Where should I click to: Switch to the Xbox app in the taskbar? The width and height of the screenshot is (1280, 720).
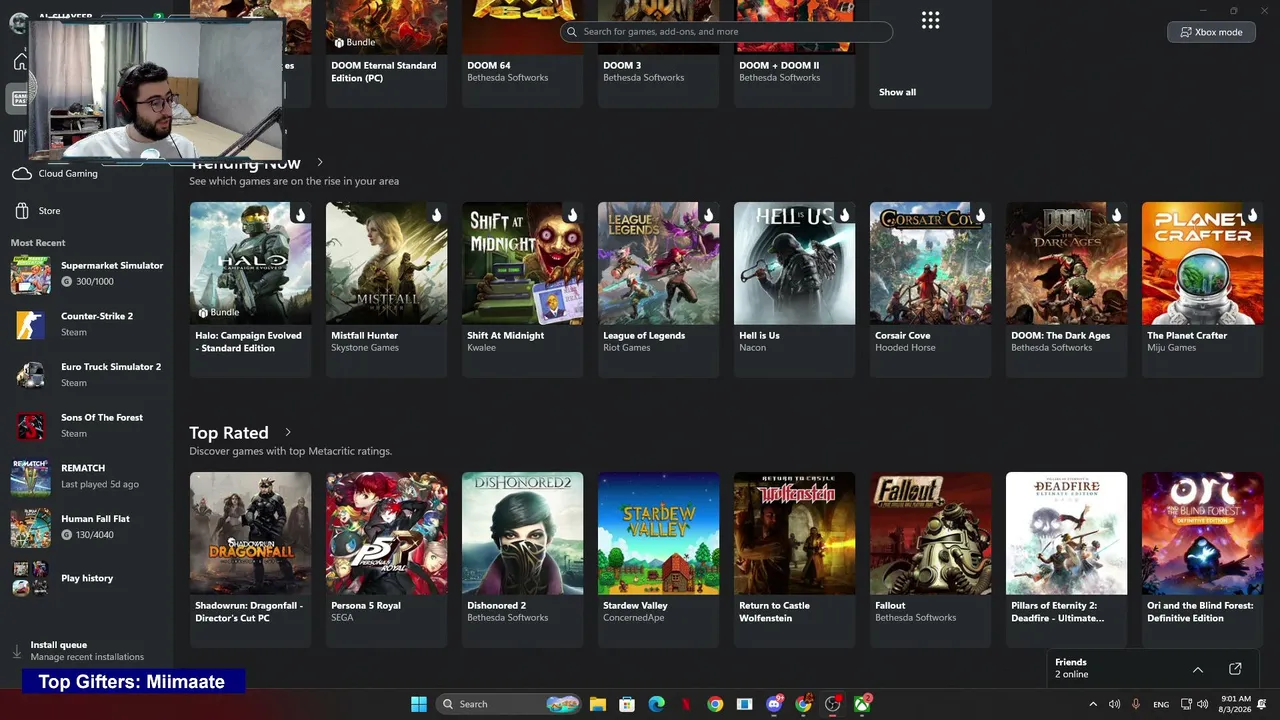click(x=862, y=704)
